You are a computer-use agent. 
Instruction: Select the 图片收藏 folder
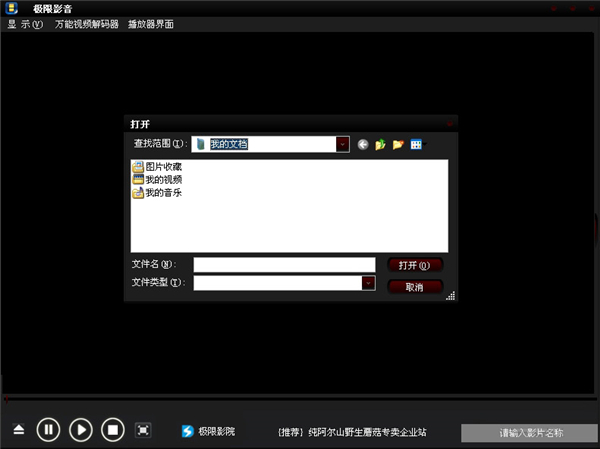pyautogui.click(x=162, y=167)
